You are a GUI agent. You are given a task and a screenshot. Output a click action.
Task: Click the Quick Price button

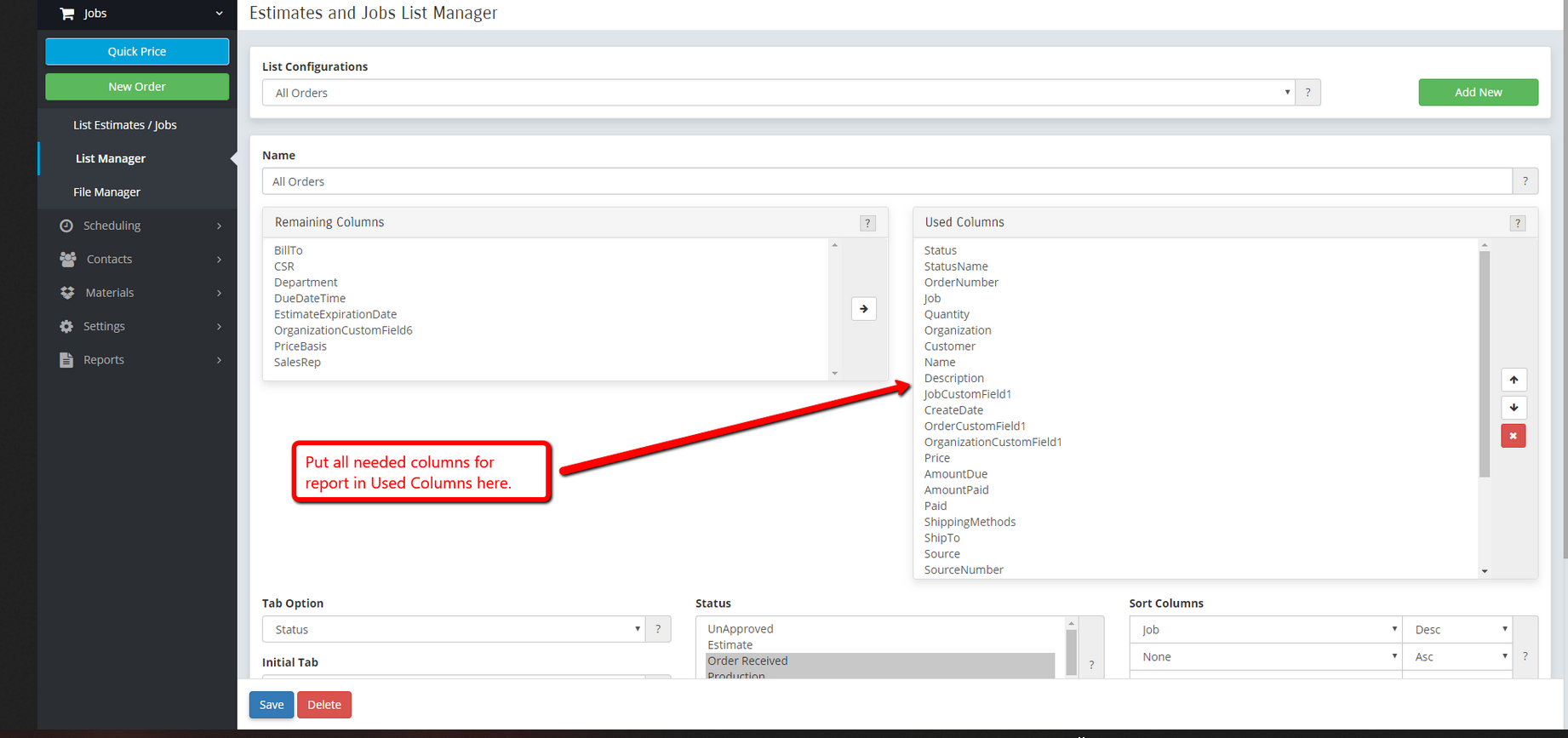[137, 51]
